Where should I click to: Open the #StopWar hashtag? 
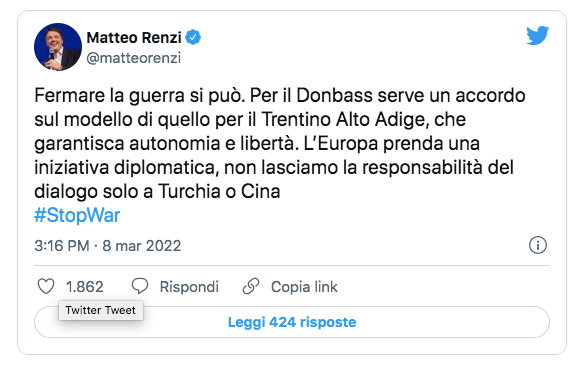[77, 215]
